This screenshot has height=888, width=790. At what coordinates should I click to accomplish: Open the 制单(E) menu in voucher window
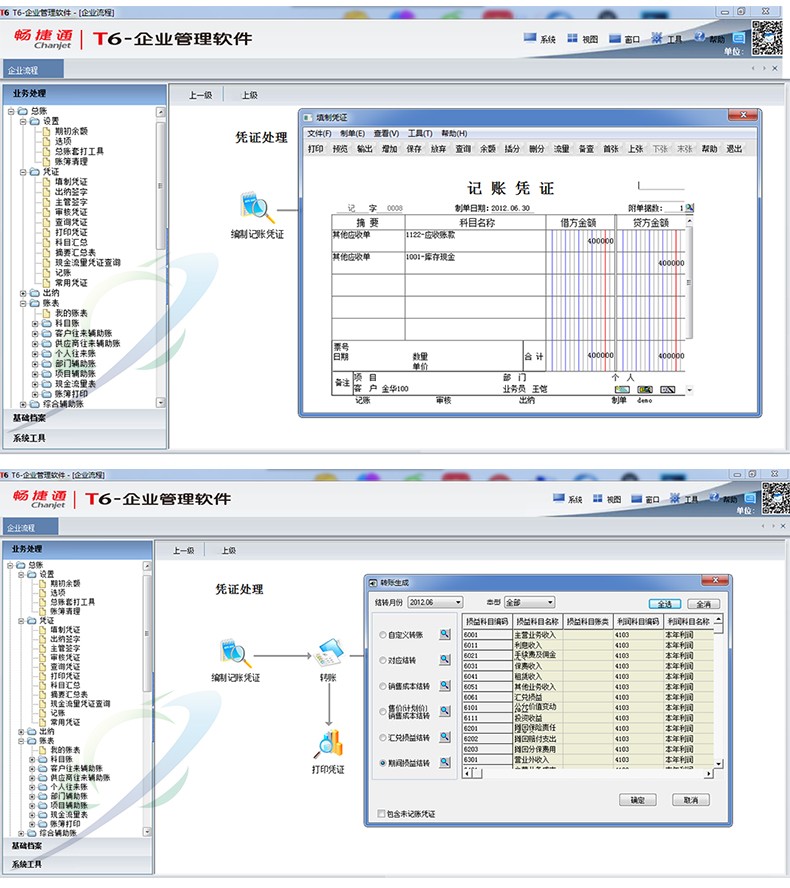coord(352,133)
